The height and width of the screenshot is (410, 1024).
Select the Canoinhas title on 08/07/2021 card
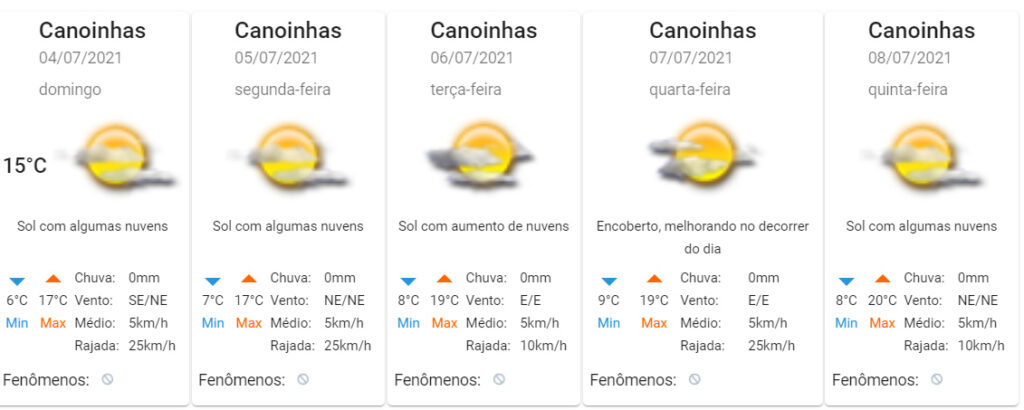(x=921, y=30)
